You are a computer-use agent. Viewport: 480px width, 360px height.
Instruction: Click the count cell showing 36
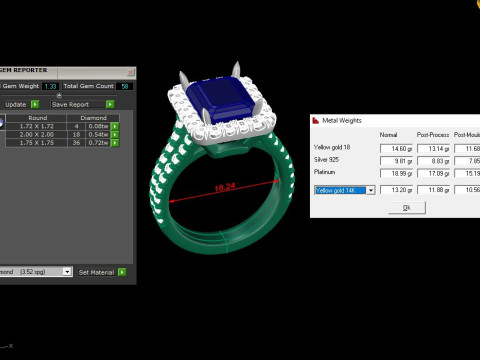tap(76, 143)
